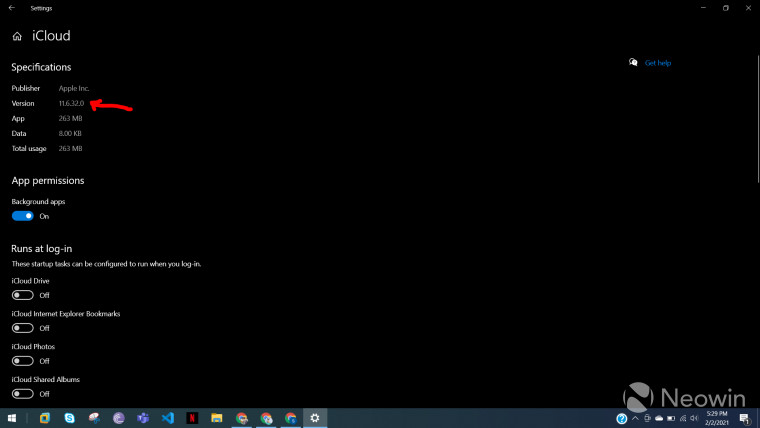Restore down the Settings window
This screenshot has width=760, height=428.
click(726, 8)
